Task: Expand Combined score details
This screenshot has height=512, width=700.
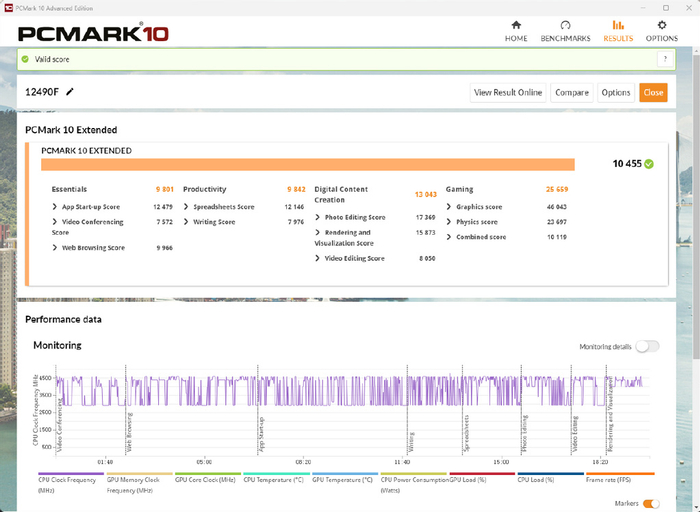Action: click(449, 237)
